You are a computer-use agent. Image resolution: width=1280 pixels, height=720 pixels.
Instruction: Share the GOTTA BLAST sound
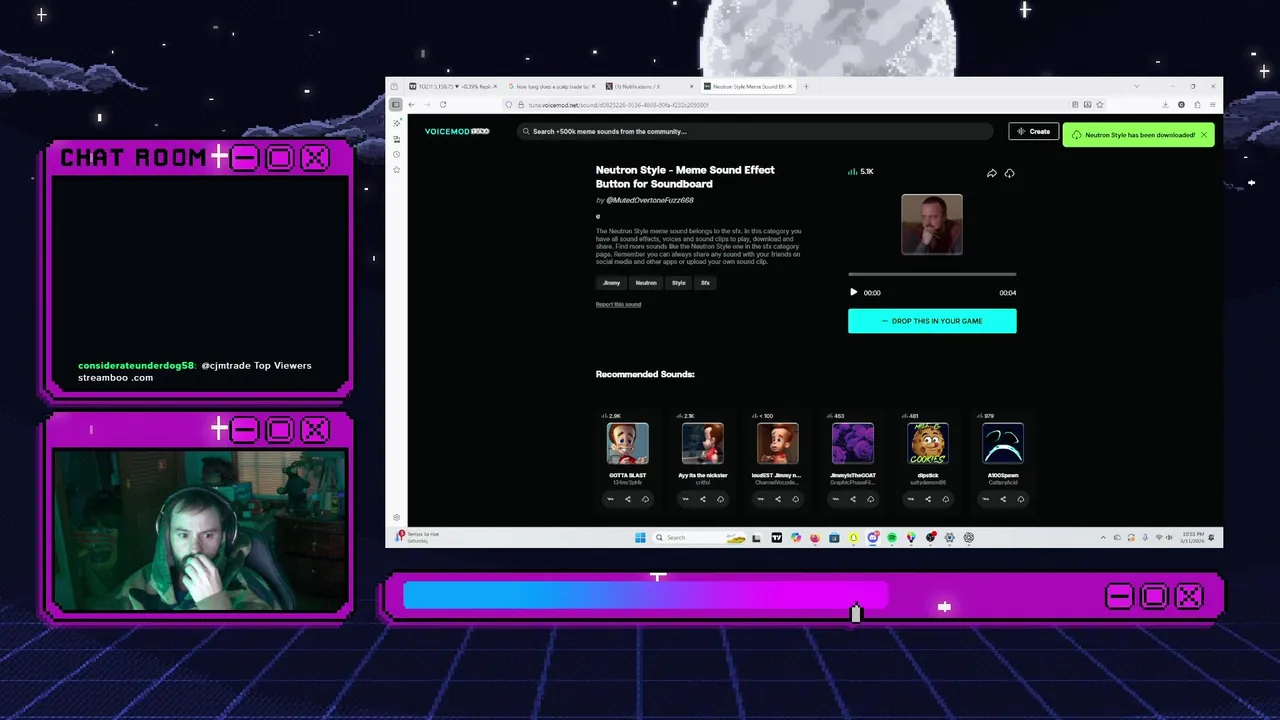coord(628,499)
